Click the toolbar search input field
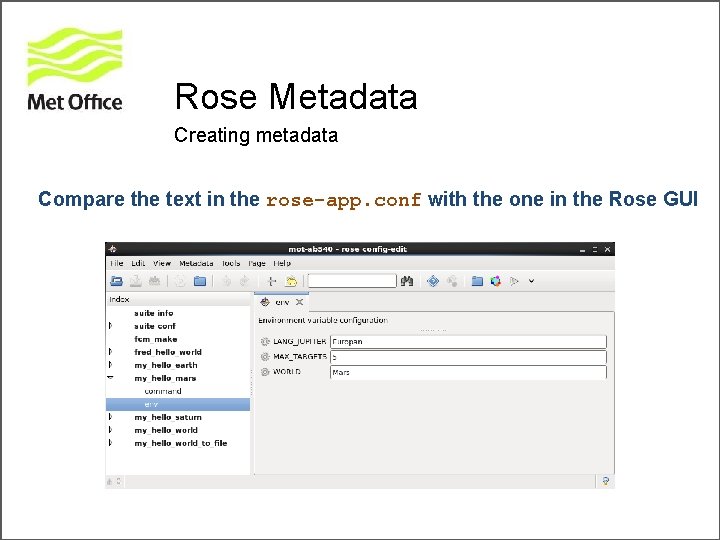This screenshot has height=540, width=720. coord(352,281)
